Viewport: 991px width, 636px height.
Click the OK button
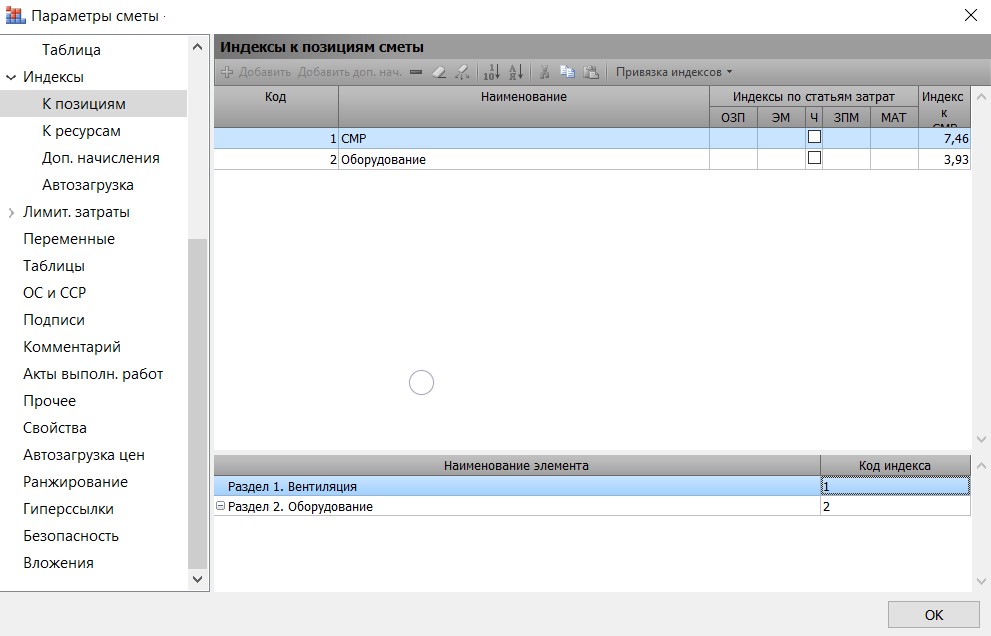933,615
